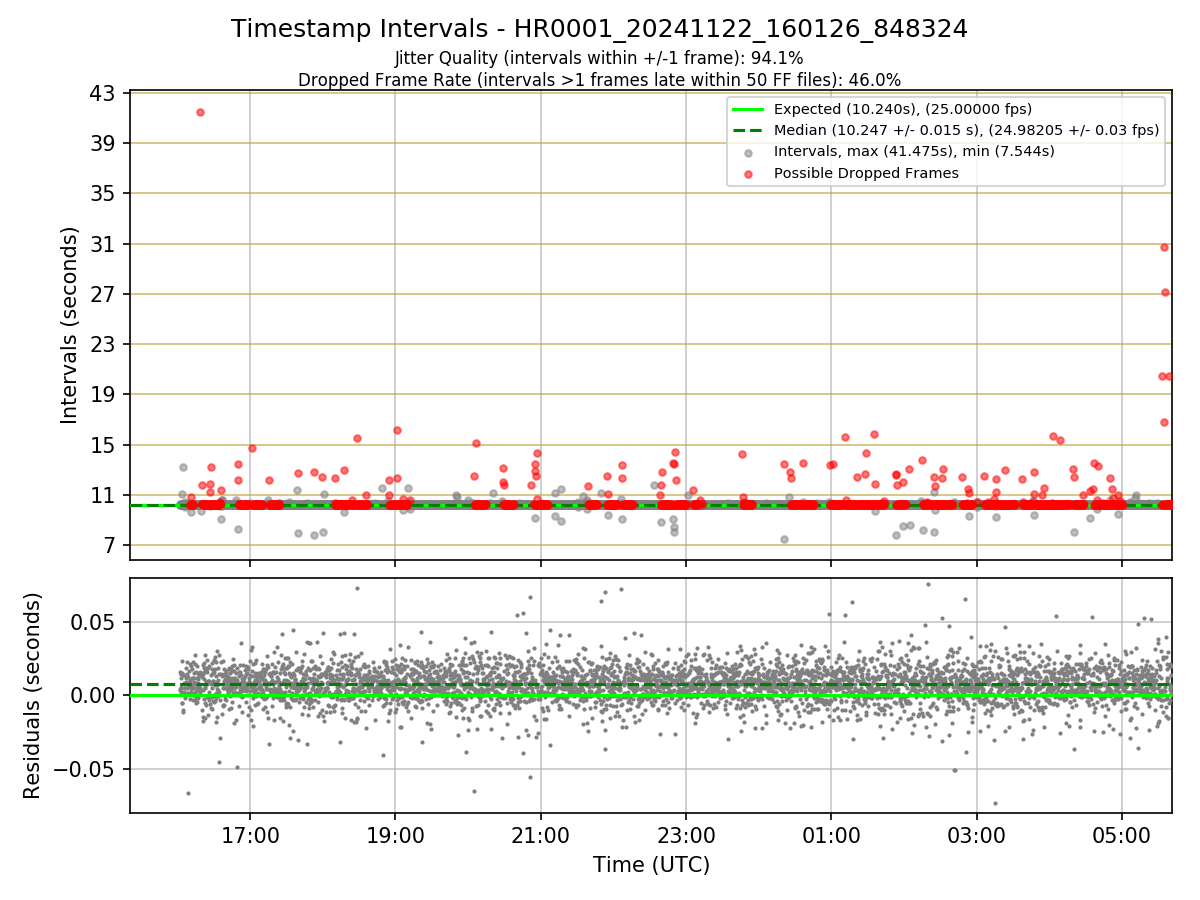Click the Intervals (seconds) y-axis label
This screenshot has width=1200, height=900.
[69, 325]
